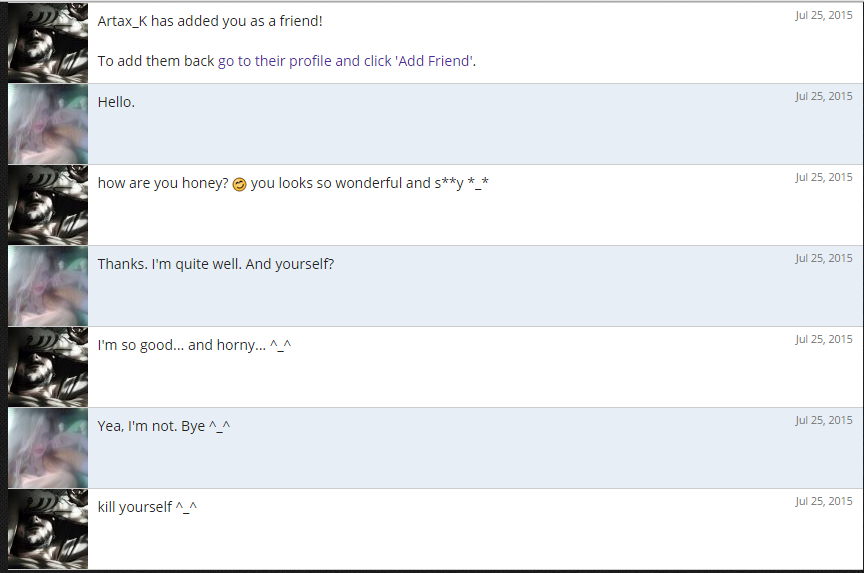The image size is (864, 573).
Task: Select avatar beside 'how are you honey?' message
Action: coord(48,205)
